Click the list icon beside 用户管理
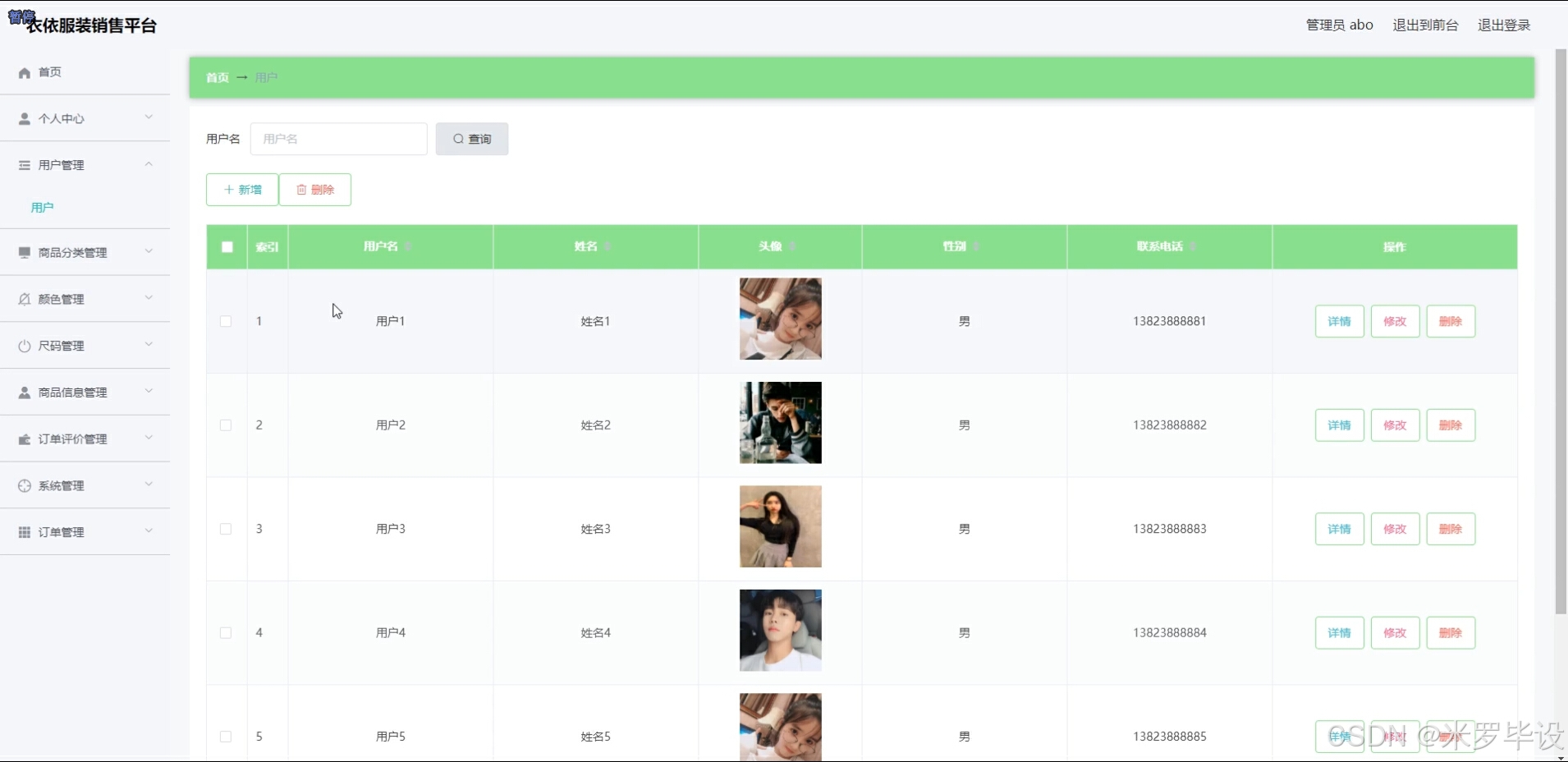1568x762 pixels. [x=25, y=165]
